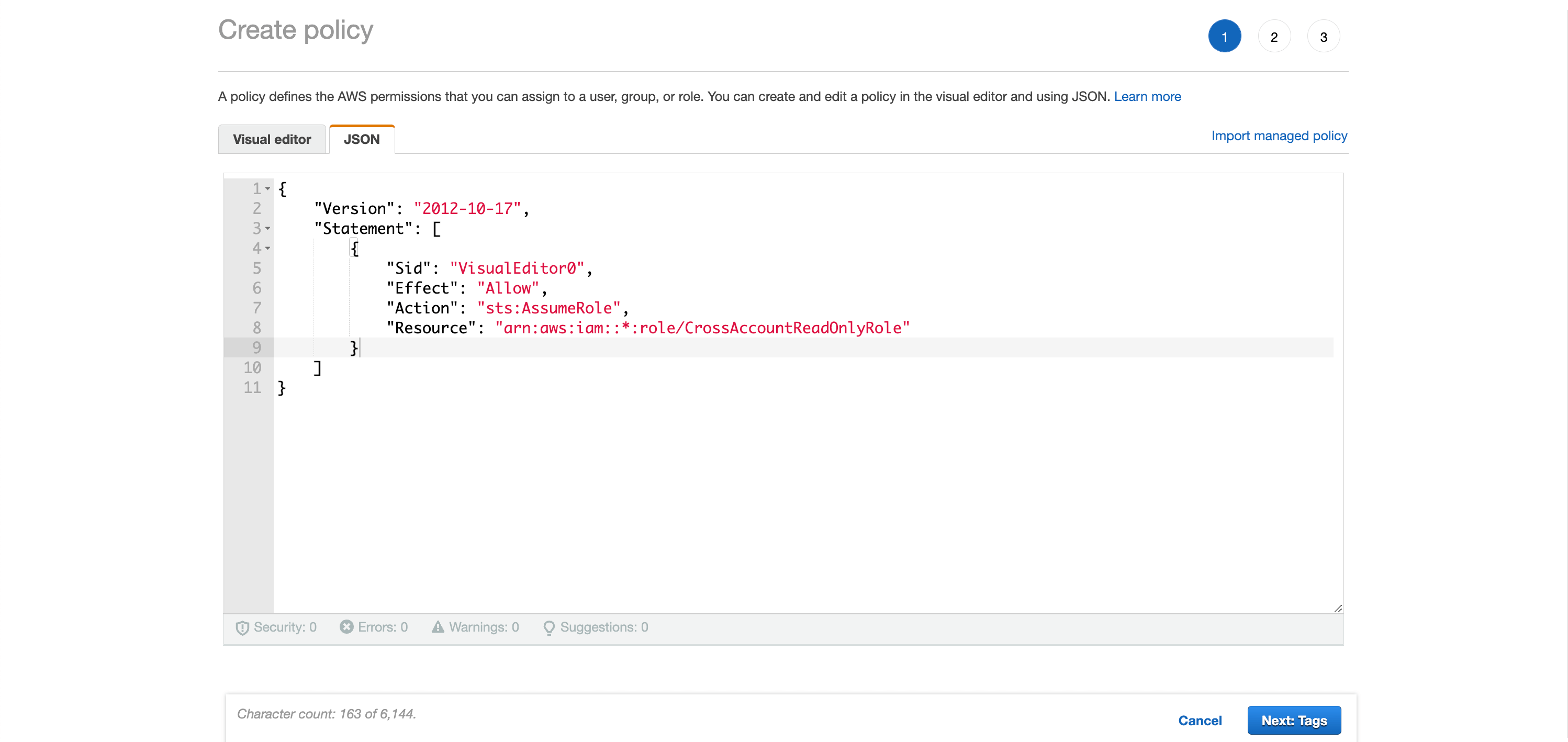Collapse the fold arrow on line 1
Viewport: 1568px width, 742px height.
[x=268, y=189]
